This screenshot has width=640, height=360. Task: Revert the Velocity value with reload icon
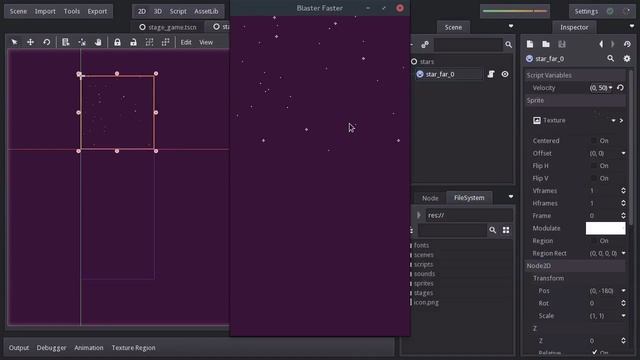620,88
